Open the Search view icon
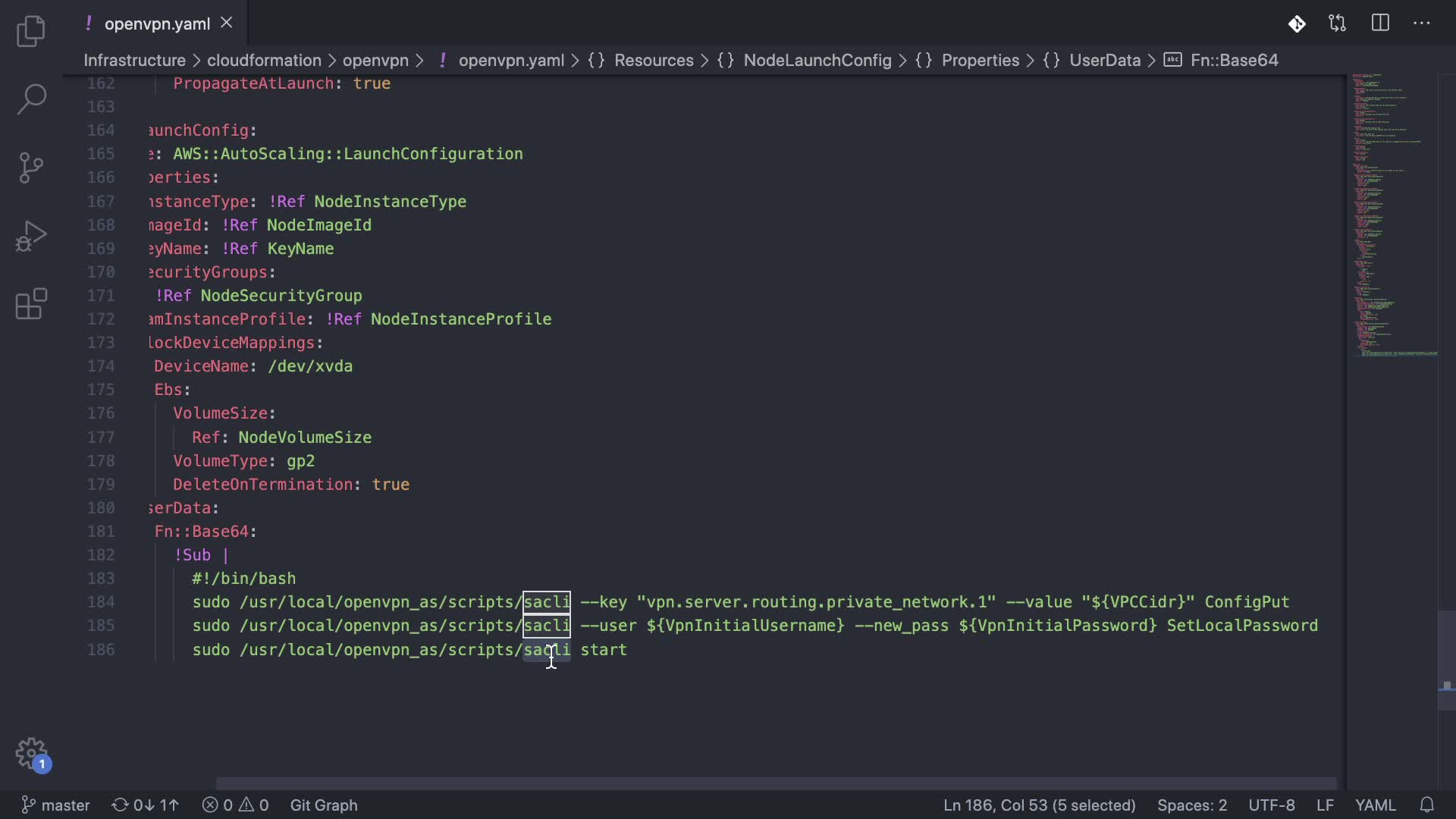The width and height of the screenshot is (1456, 819). 31,99
